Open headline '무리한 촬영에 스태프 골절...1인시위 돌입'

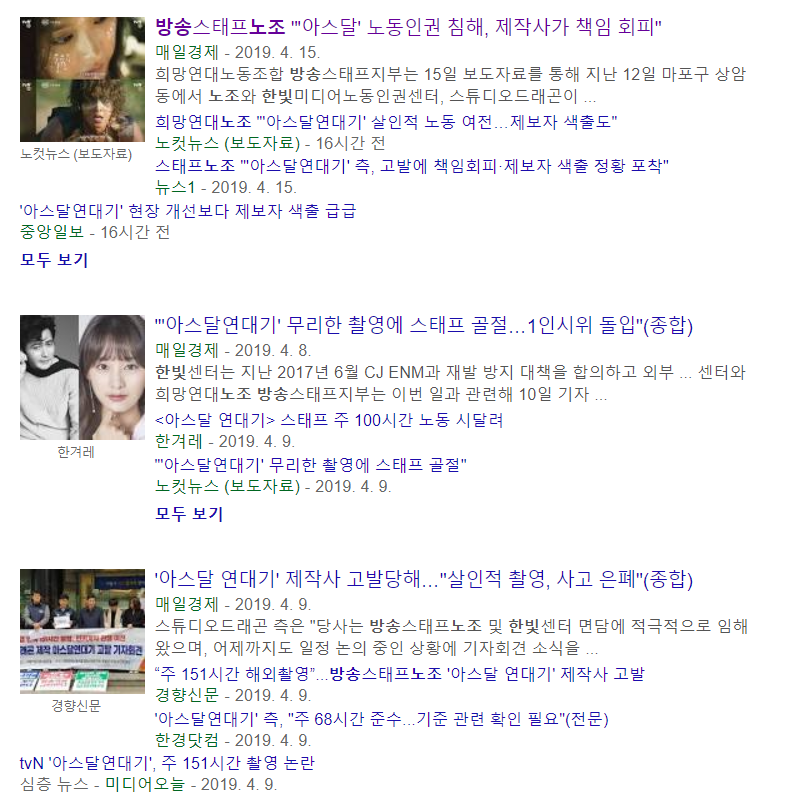click(x=423, y=325)
